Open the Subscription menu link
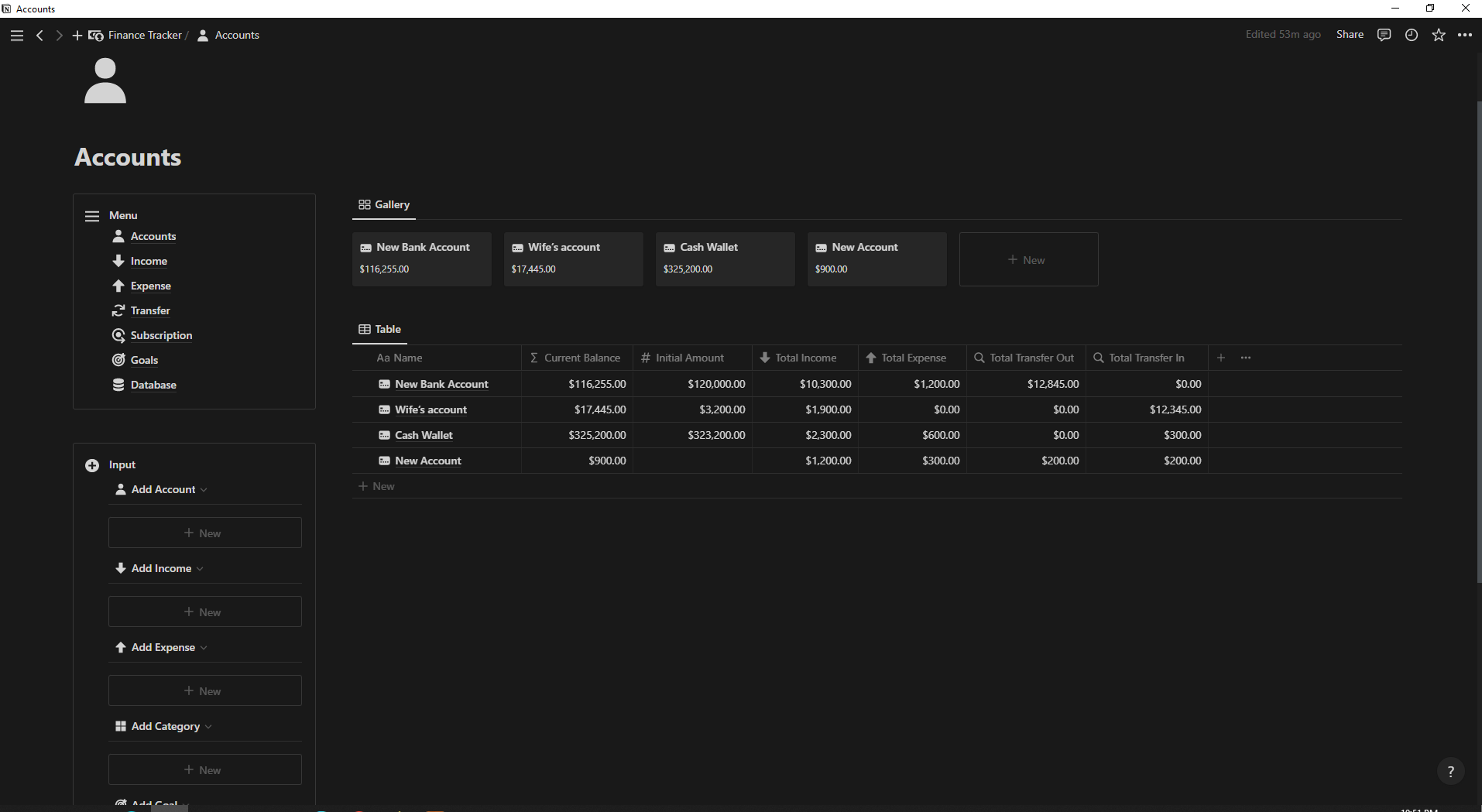 161,336
